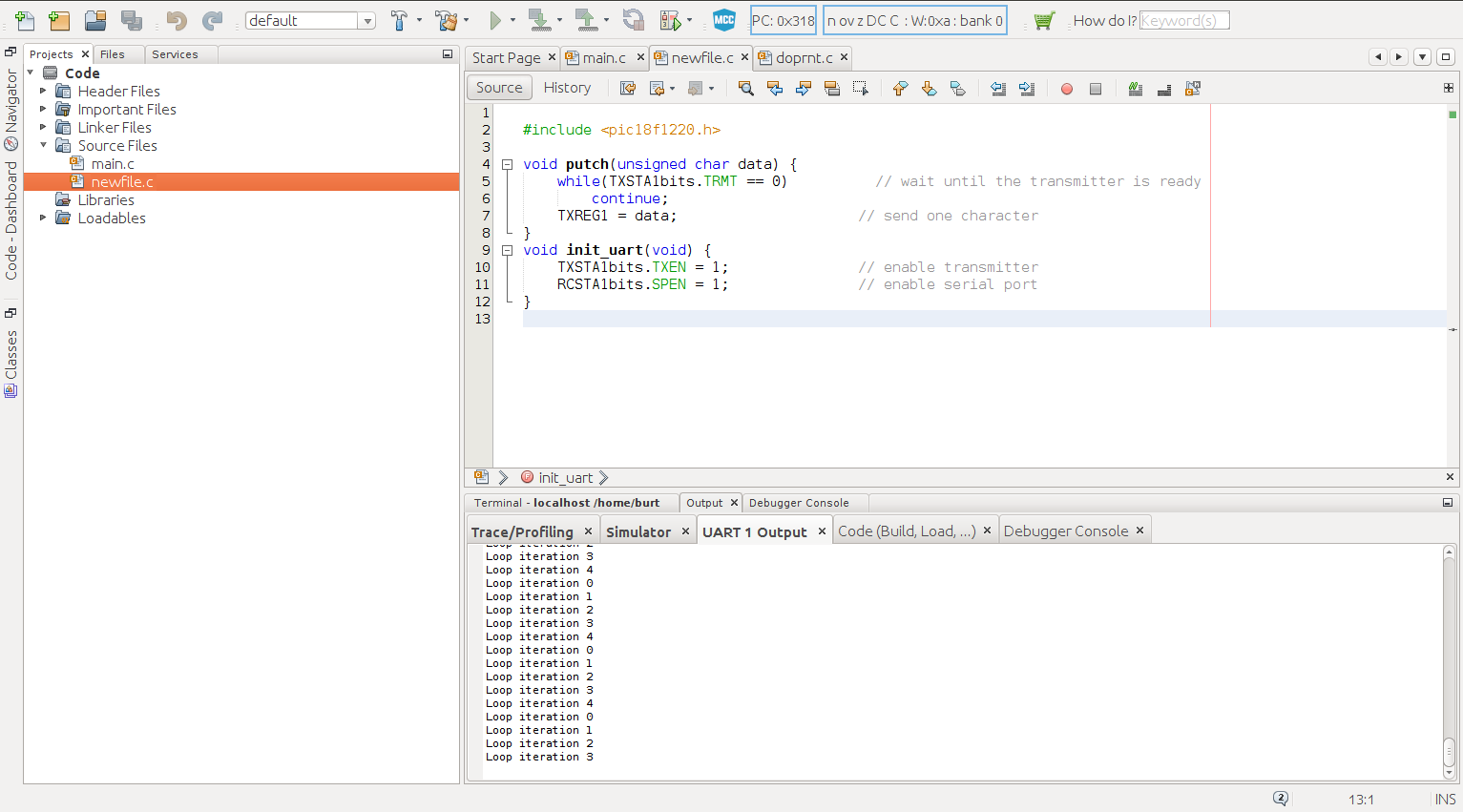This screenshot has width=1463, height=812.
Task: Switch to the doprnt.c editor tab
Action: click(x=805, y=58)
